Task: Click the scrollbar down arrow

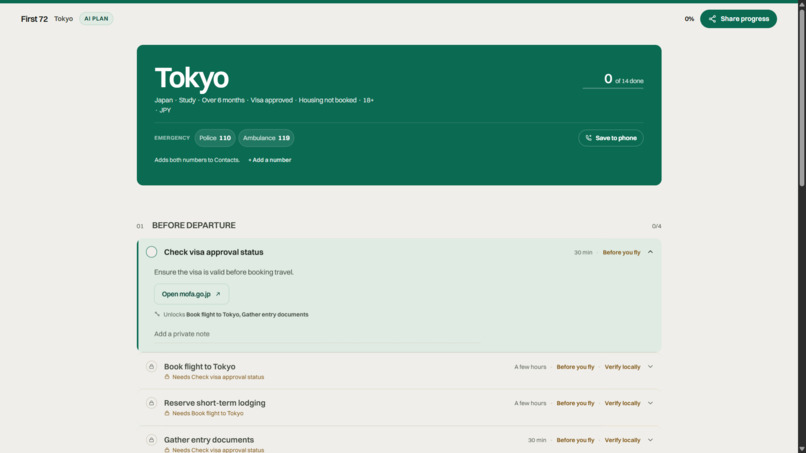Action: click(x=802, y=449)
